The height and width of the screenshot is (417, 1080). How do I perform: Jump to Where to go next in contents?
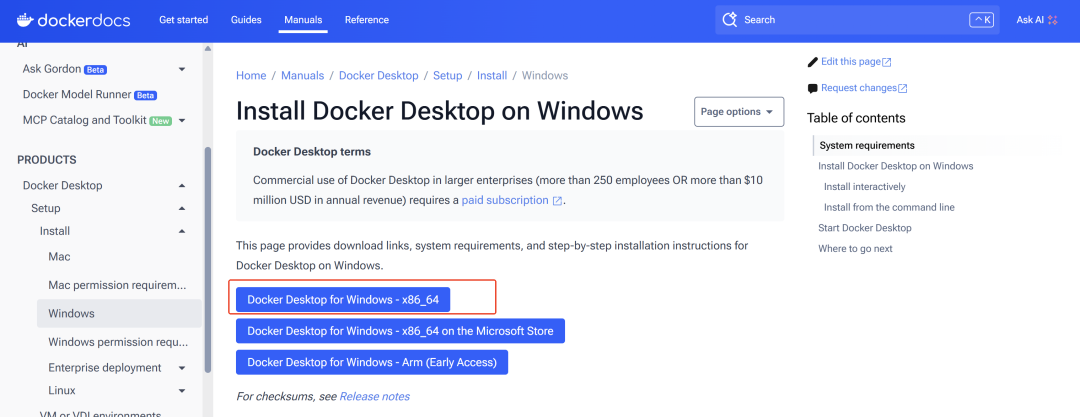point(855,249)
